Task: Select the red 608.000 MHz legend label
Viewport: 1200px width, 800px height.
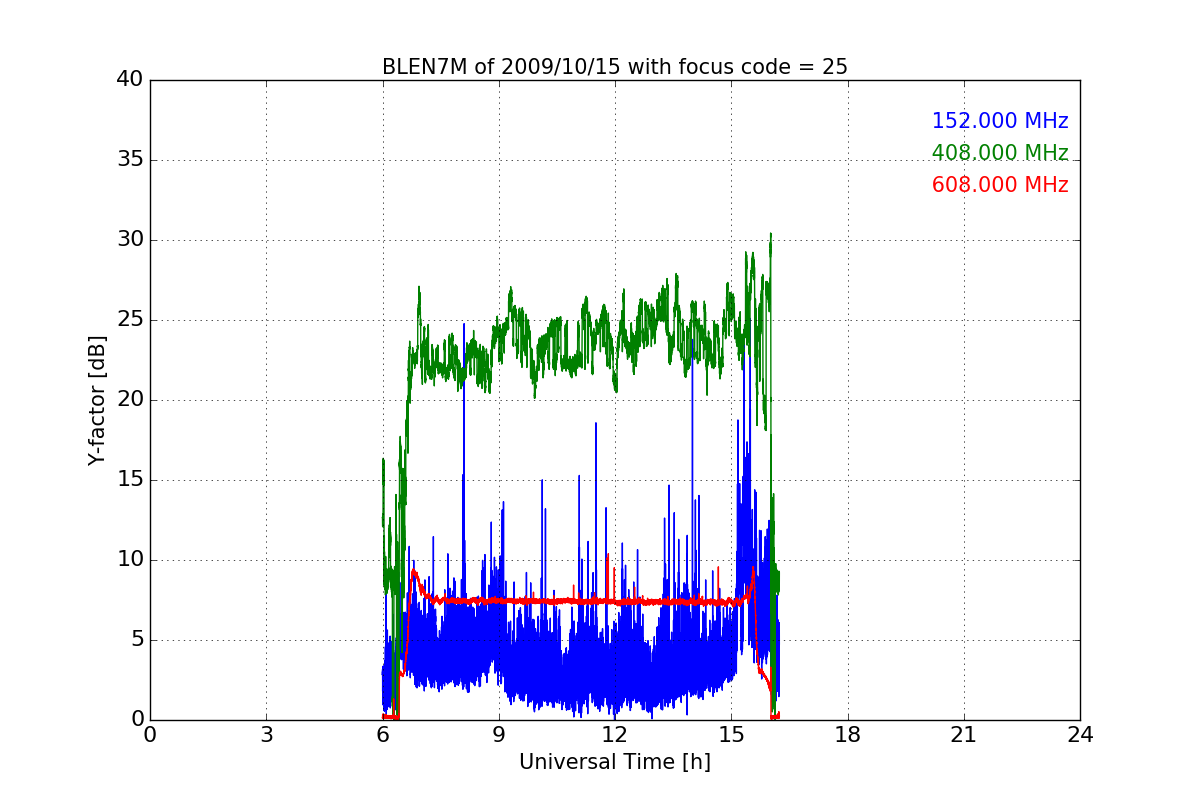Action: point(1000,185)
